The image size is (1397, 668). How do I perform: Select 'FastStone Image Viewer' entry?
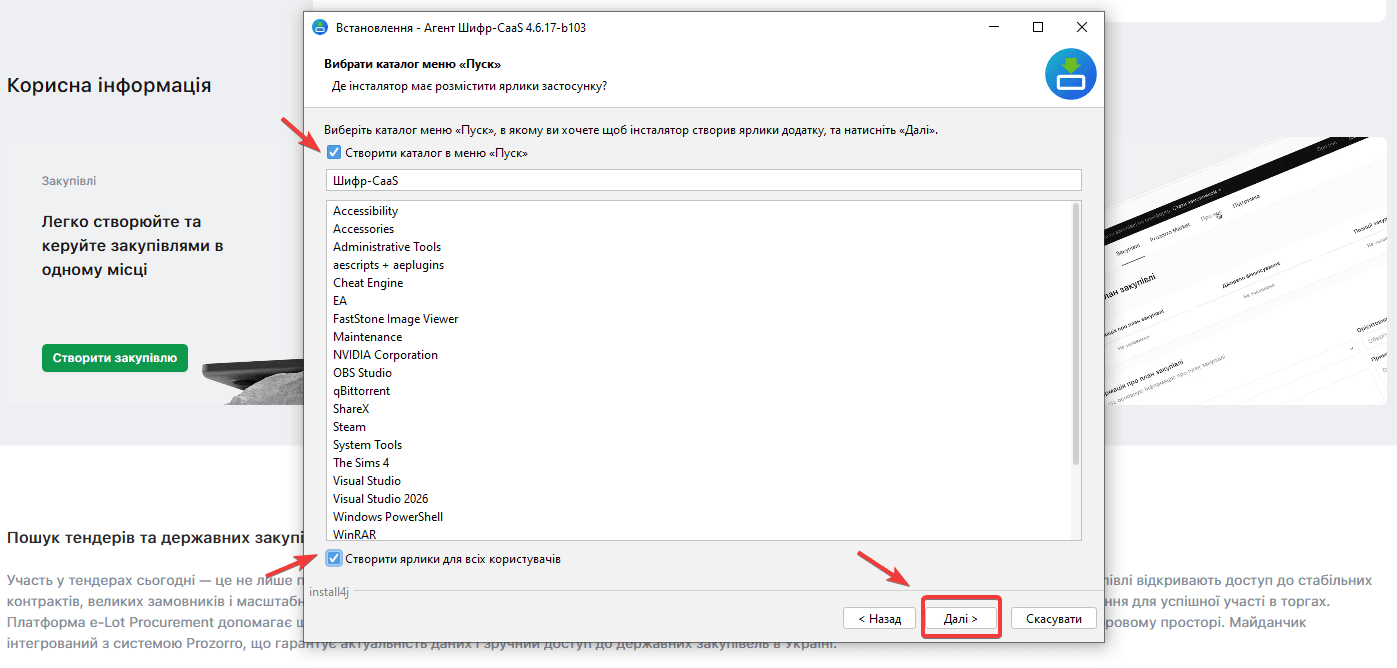(396, 319)
